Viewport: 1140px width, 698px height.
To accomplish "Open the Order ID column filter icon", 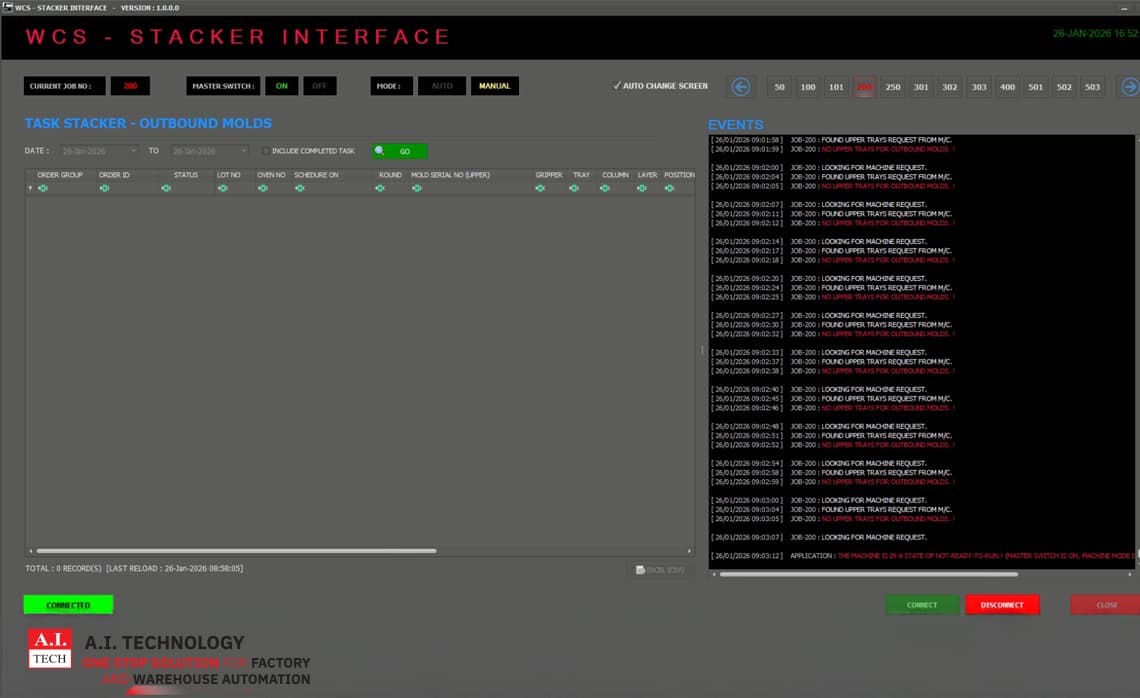I will [x=105, y=188].
